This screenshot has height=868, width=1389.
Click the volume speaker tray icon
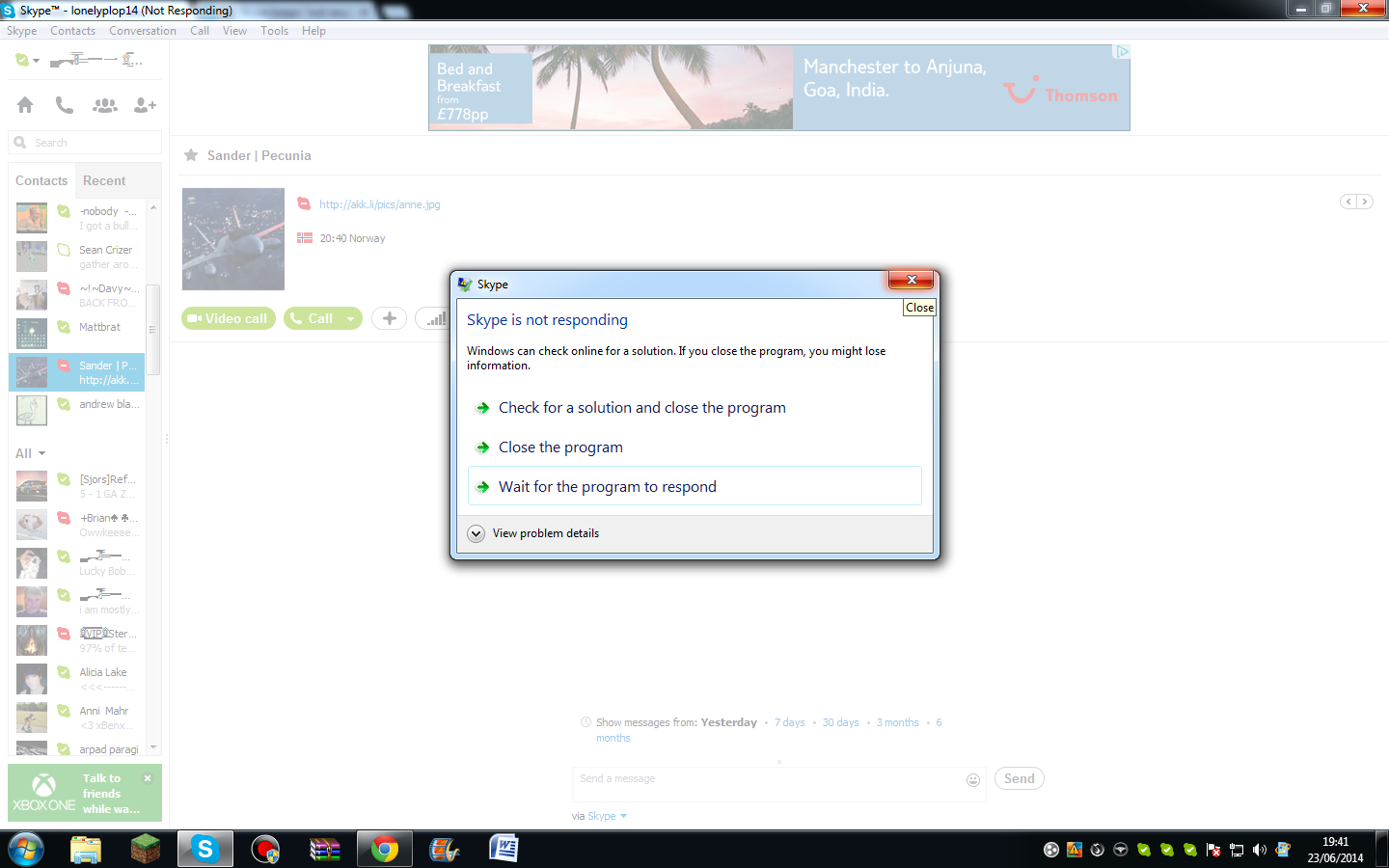pyautogui.click(x=1260, y=850)
